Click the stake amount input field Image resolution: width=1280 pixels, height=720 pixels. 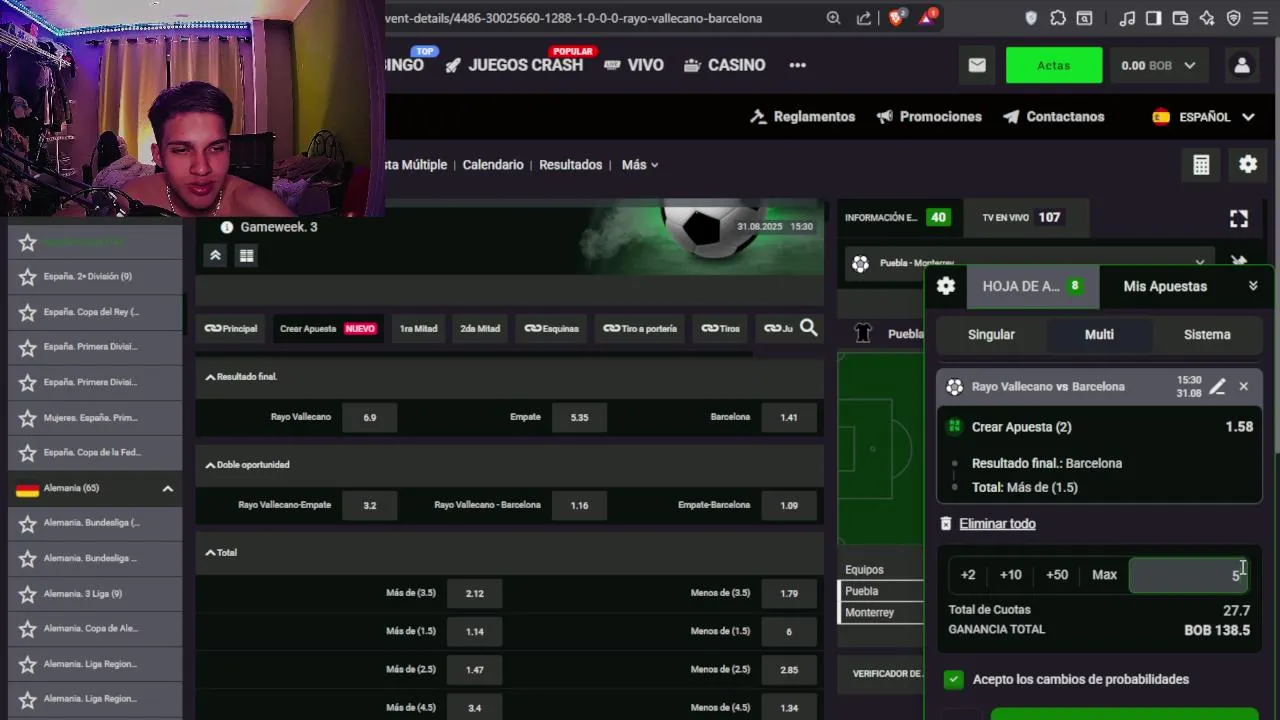tap(1189, 575)
